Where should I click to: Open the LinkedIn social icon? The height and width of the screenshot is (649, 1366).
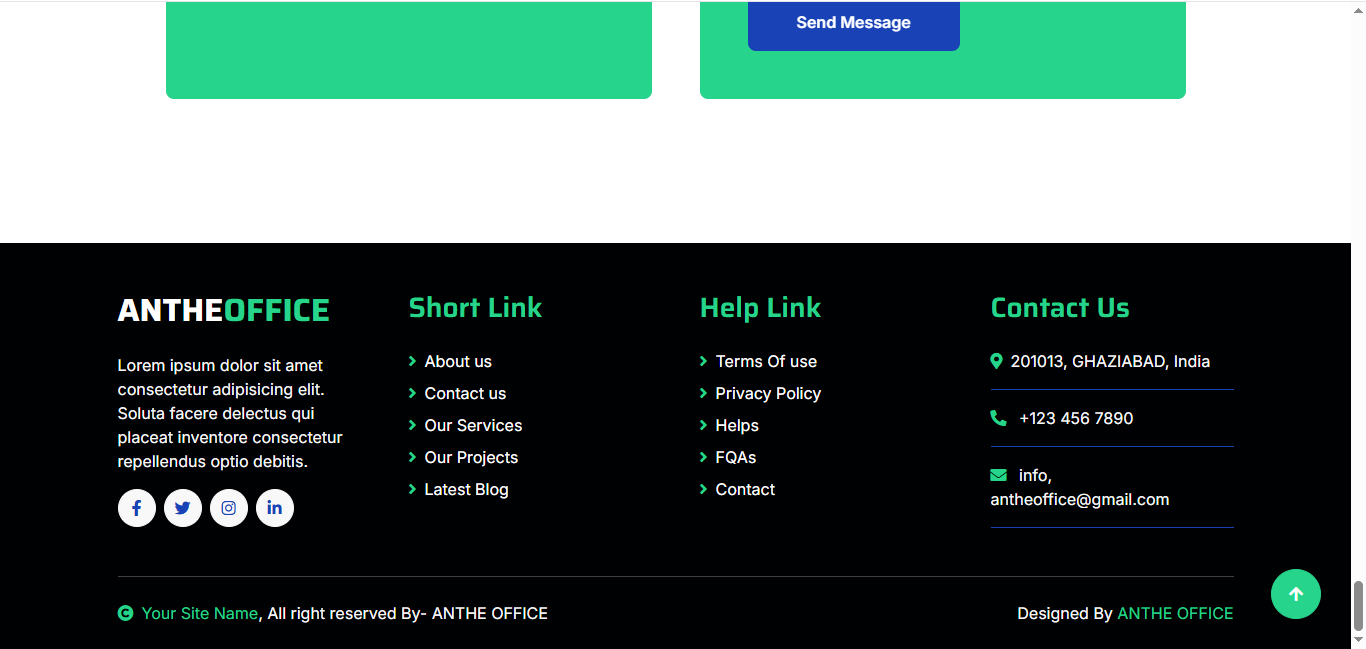point(274,508)
